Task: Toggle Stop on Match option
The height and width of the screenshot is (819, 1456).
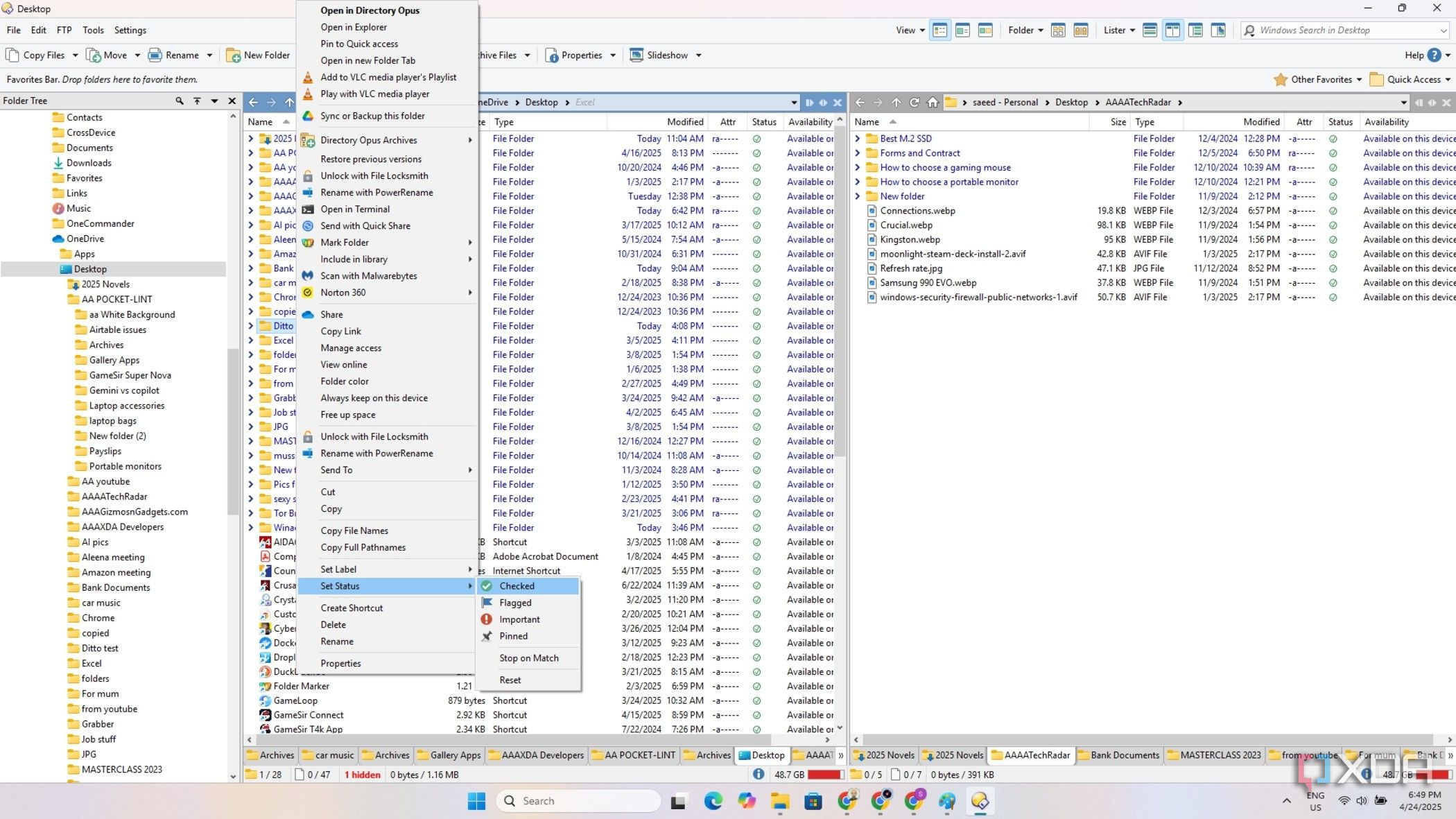Action: pos(528,658)
